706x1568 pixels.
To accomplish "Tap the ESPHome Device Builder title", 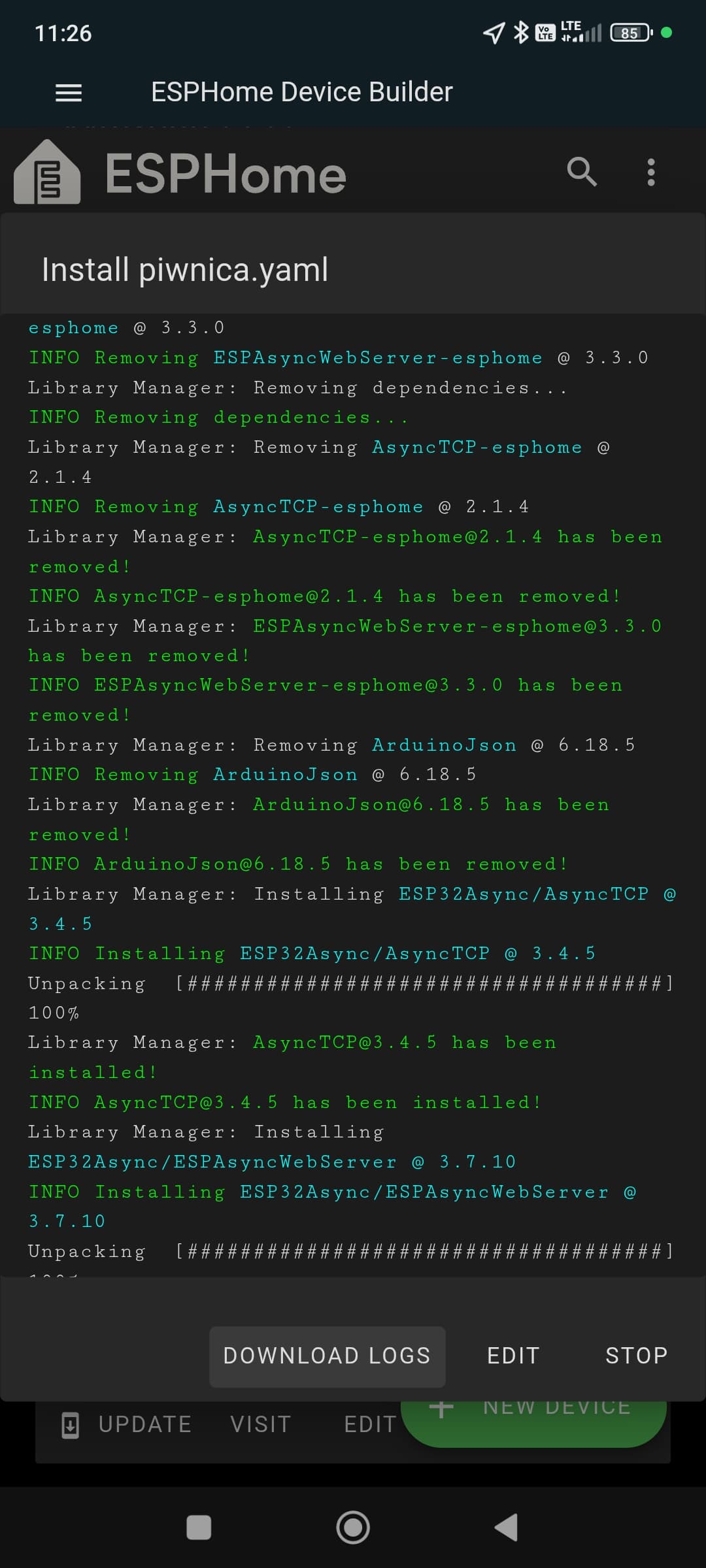I will (302, 92).
